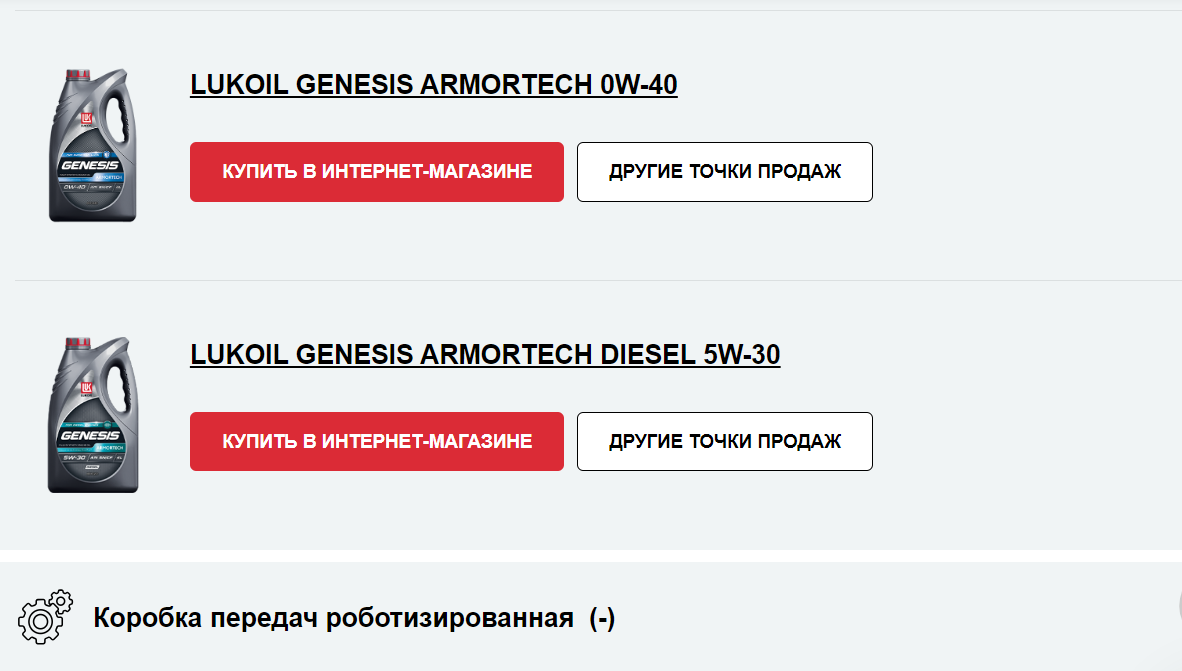The width and height of the screenshot is (1182, 671).
Task: Click the gray circle at the right edge
Action: pyautogui.click(x=1179, y=605)
